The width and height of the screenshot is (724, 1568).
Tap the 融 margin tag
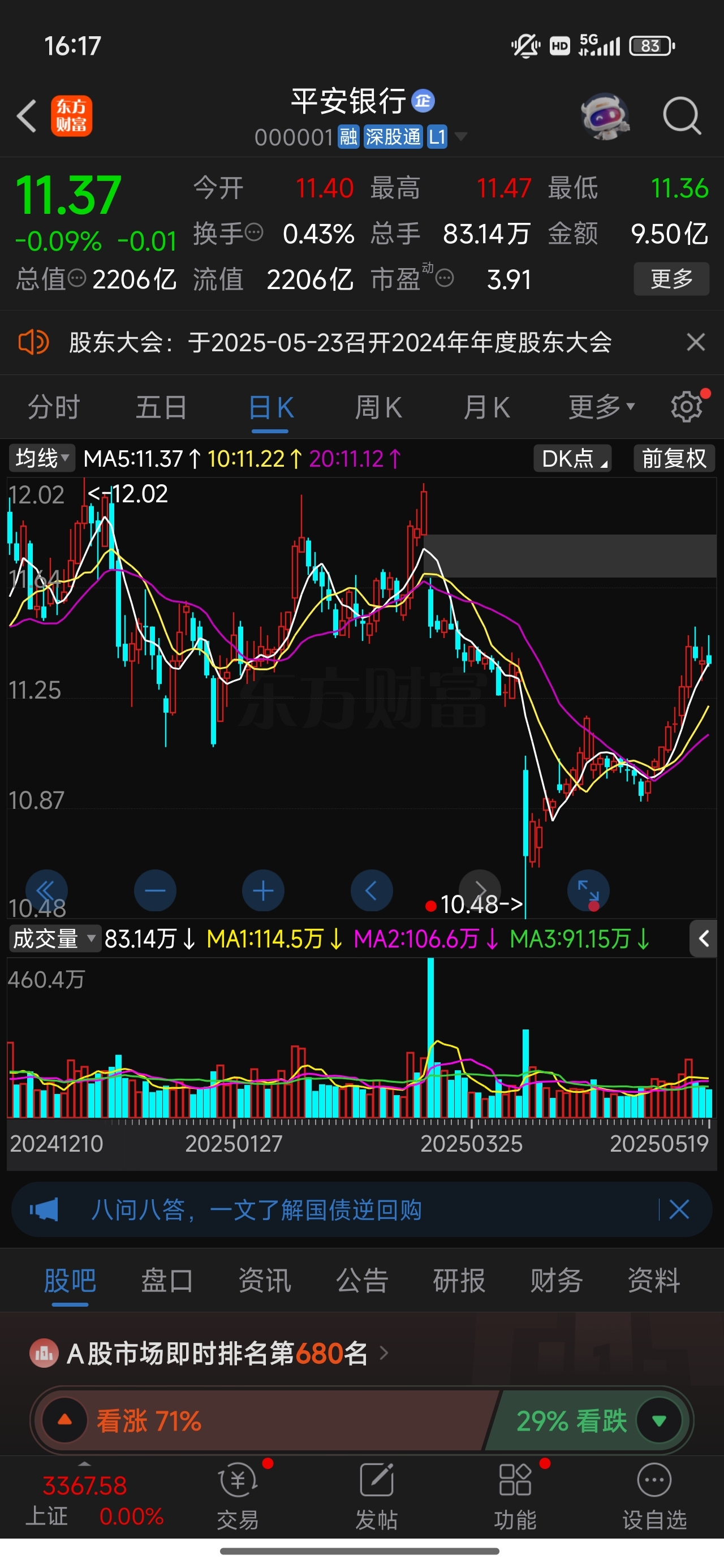(x=348, y=137)
